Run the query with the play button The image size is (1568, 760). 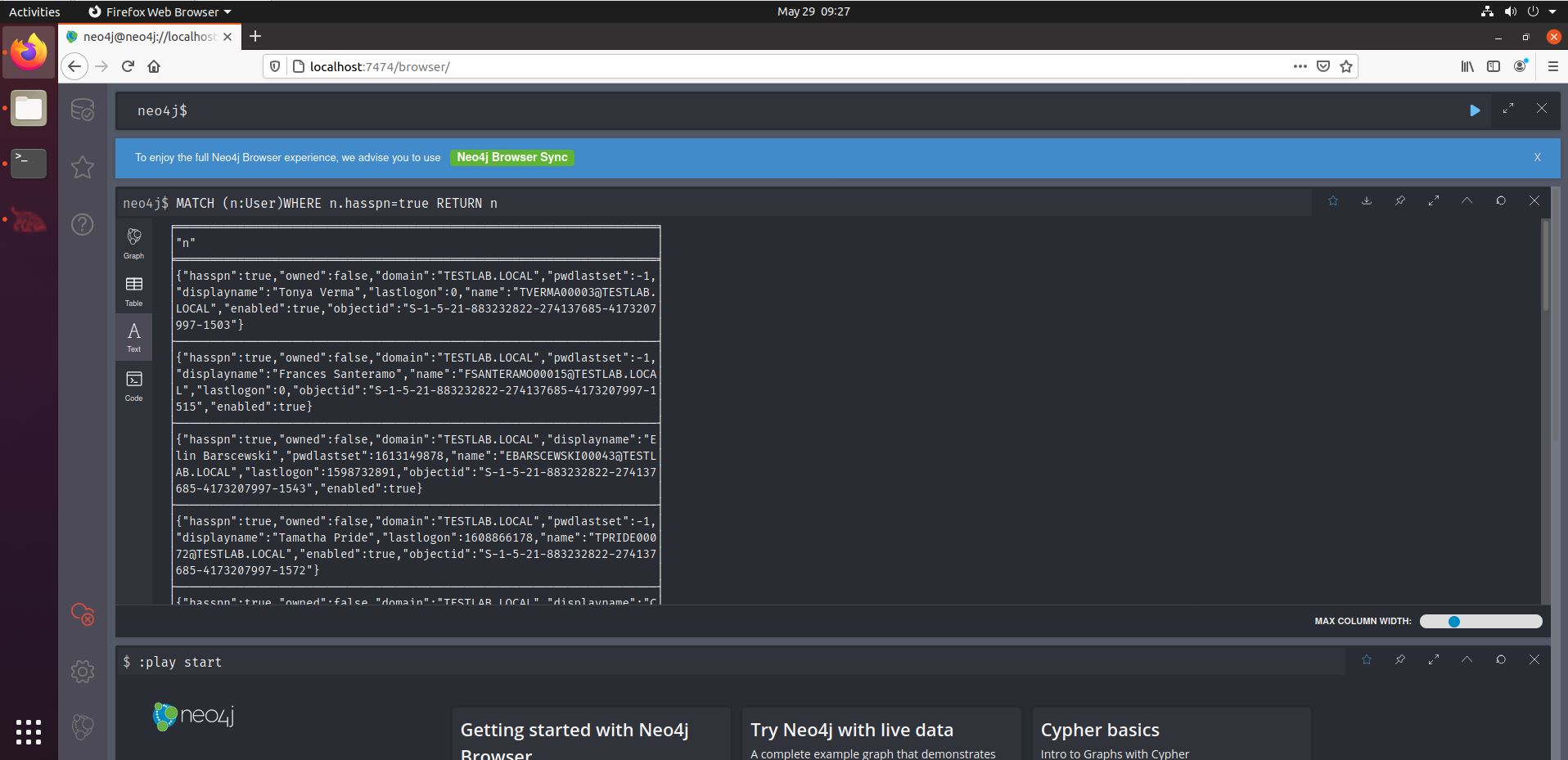point(1475,110)
